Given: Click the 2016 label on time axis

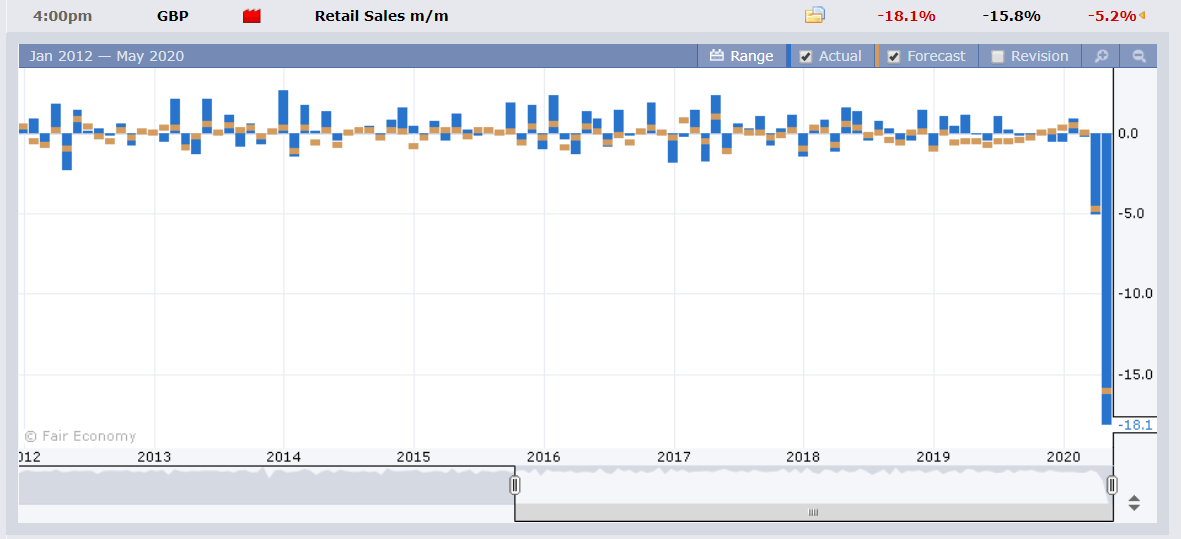Looking at the screenshot, I should click(x=543, y=457).
